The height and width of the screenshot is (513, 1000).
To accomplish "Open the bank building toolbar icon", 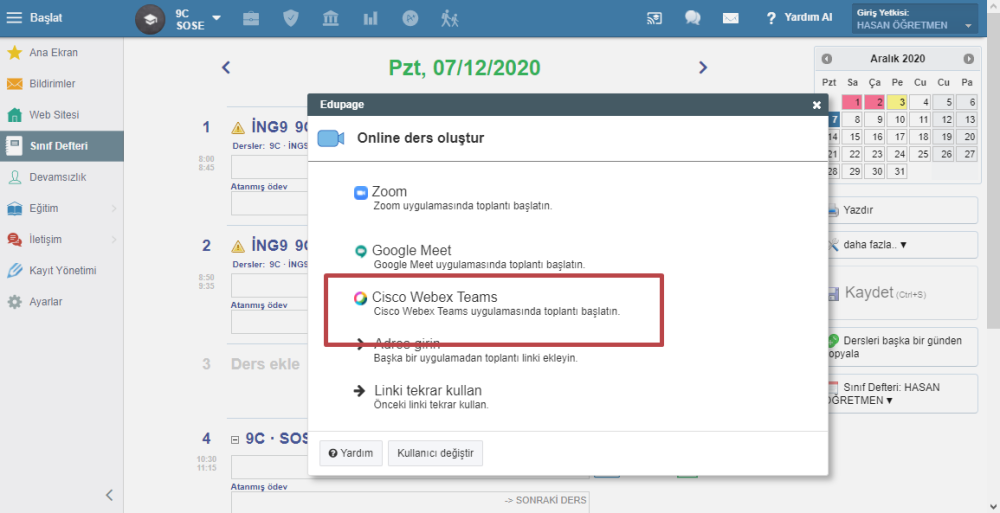I will [x=330, y=19].
